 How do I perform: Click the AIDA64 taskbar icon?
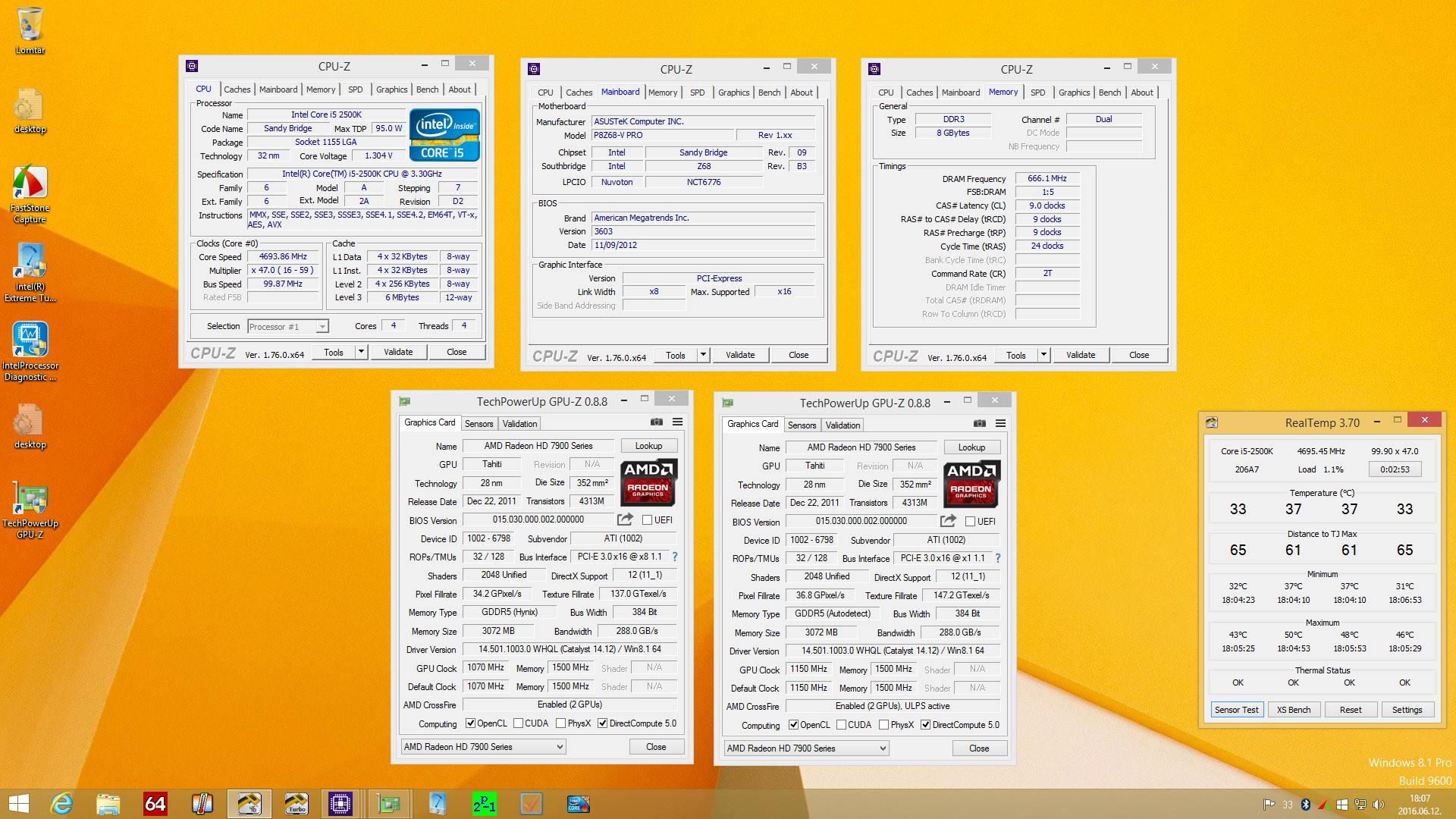click(155, 804)
